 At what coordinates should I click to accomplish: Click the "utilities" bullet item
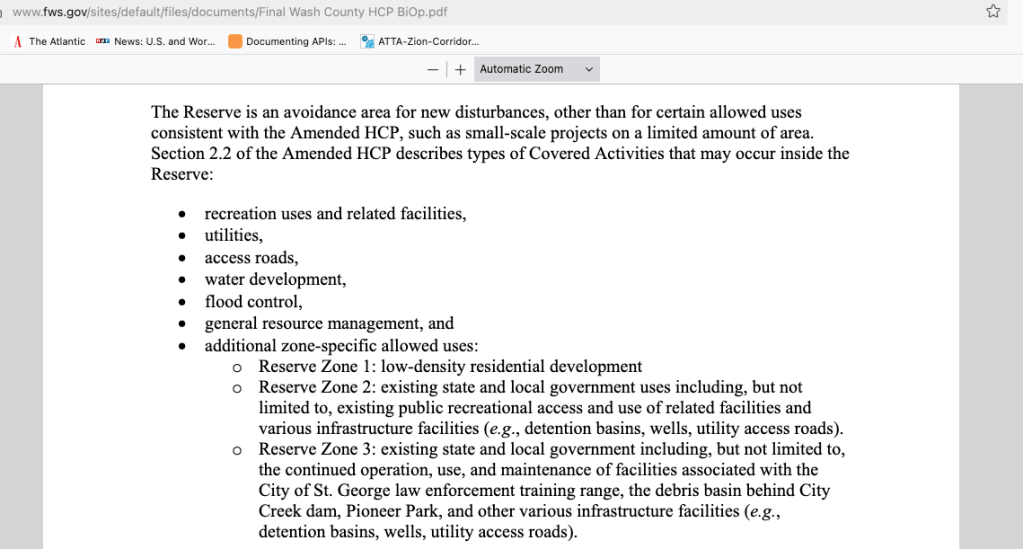tap(233, 236)
